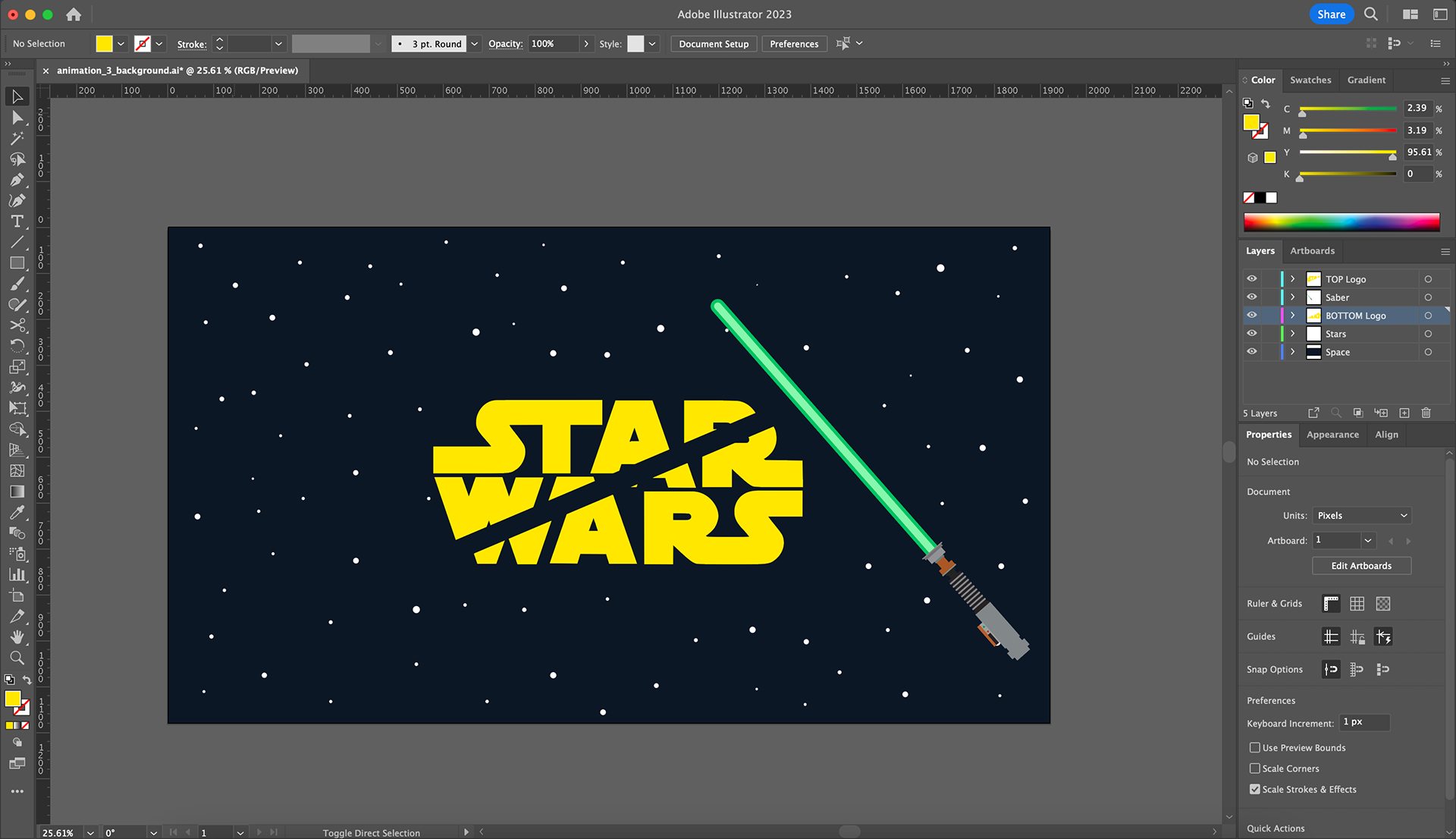
Task: Select the Hand tool
Action: coord(17,637)
